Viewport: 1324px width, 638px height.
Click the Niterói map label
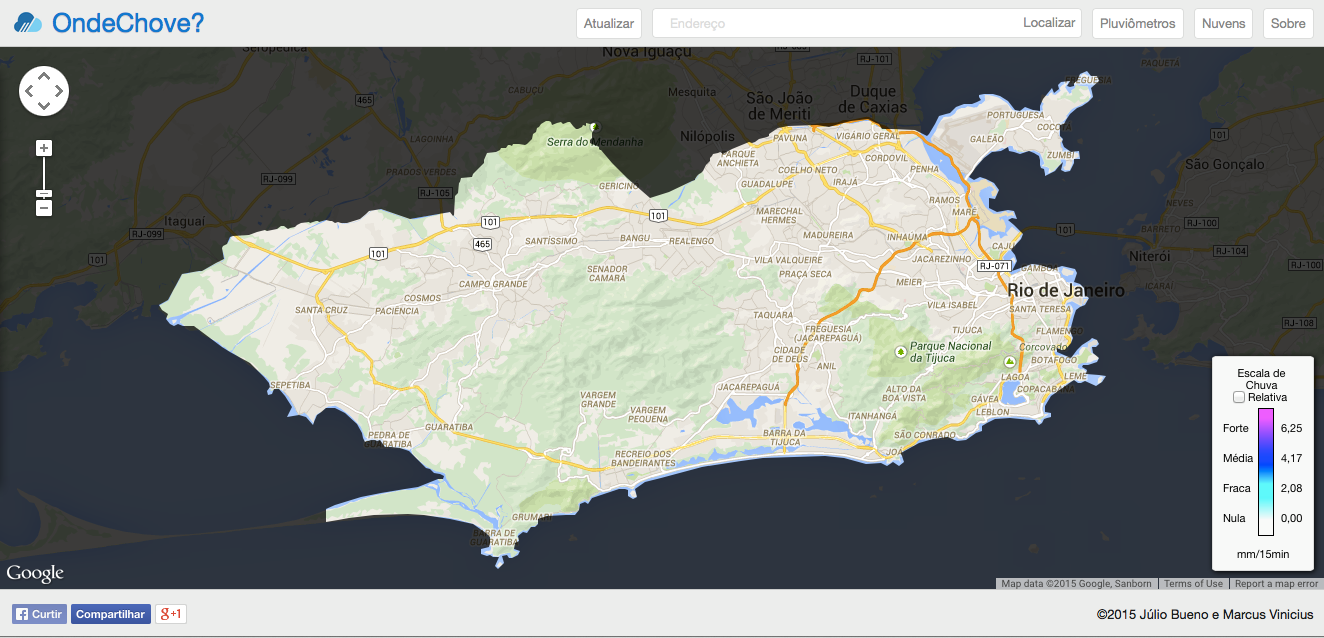click(1149, 256)
